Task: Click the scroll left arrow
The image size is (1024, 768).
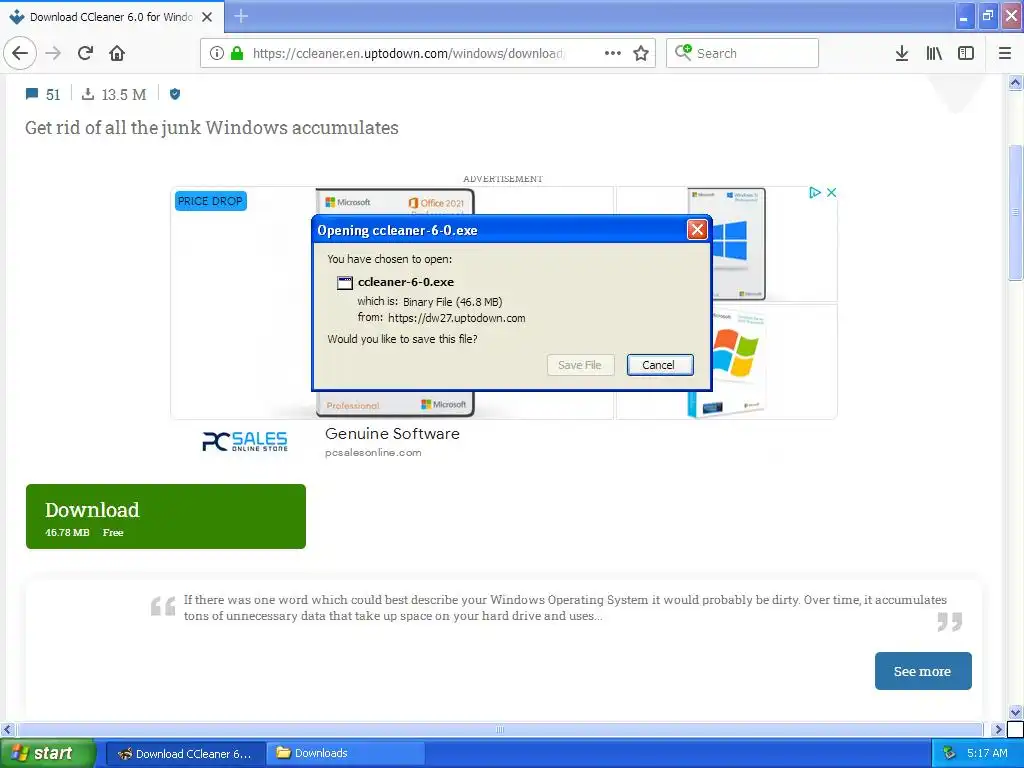Action: [7, 729]
